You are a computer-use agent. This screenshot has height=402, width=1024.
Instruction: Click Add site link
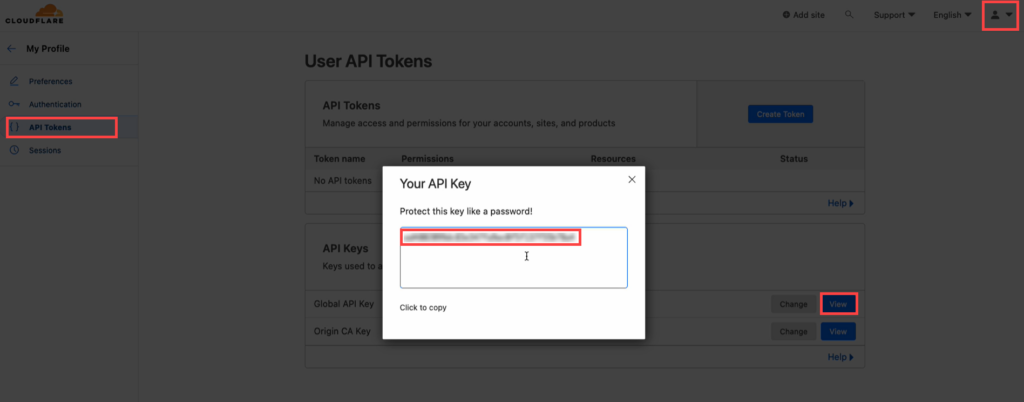point(803,15)
